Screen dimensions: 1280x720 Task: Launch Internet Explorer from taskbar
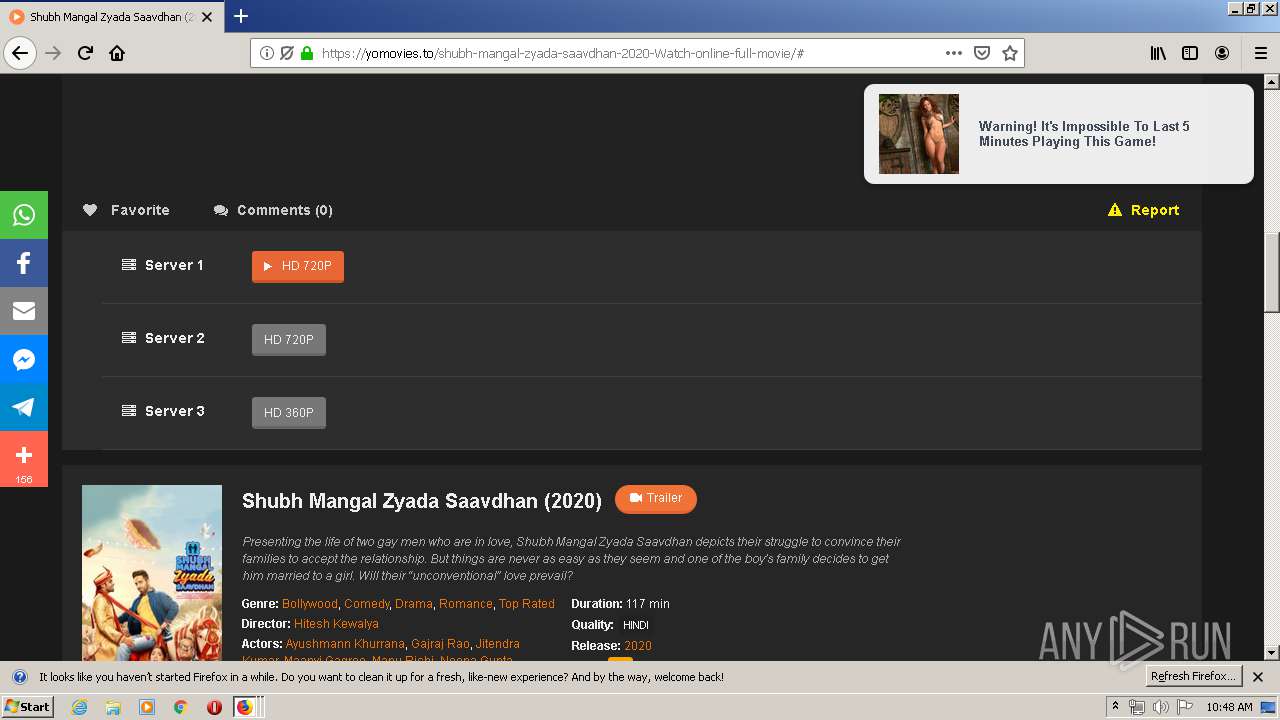pyautogui.click(x=79, y=707)
